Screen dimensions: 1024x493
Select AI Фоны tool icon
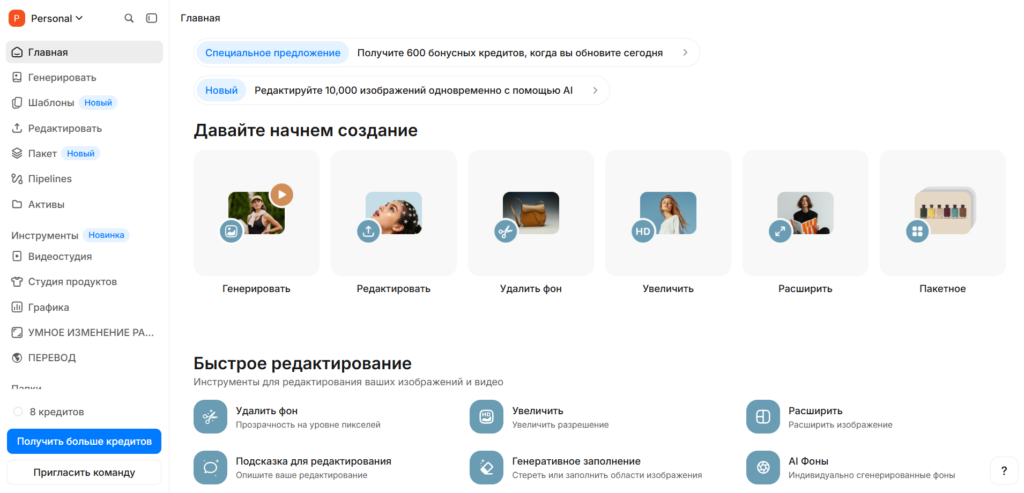coord(763,468)
